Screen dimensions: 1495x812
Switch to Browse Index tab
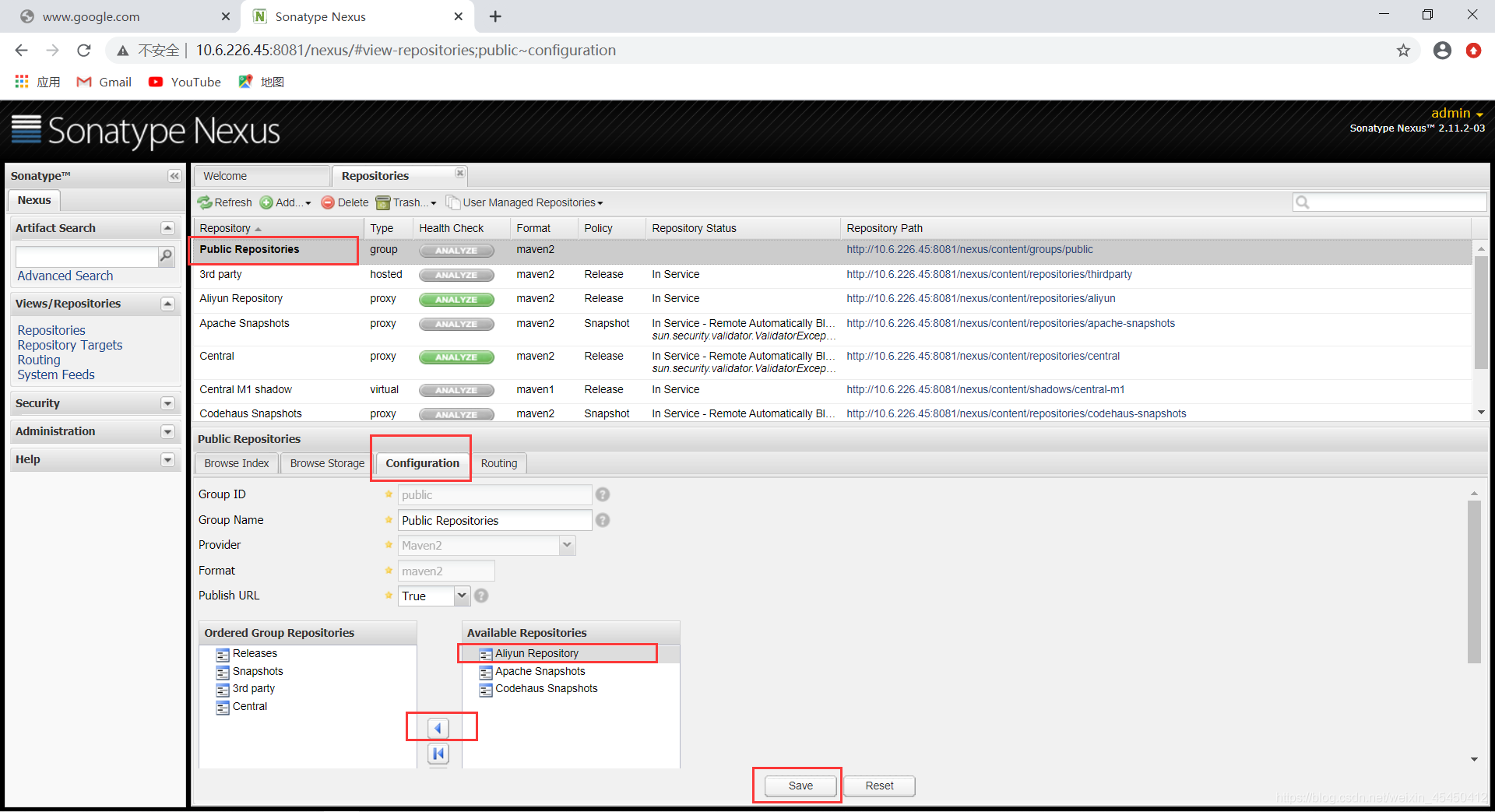237,463
